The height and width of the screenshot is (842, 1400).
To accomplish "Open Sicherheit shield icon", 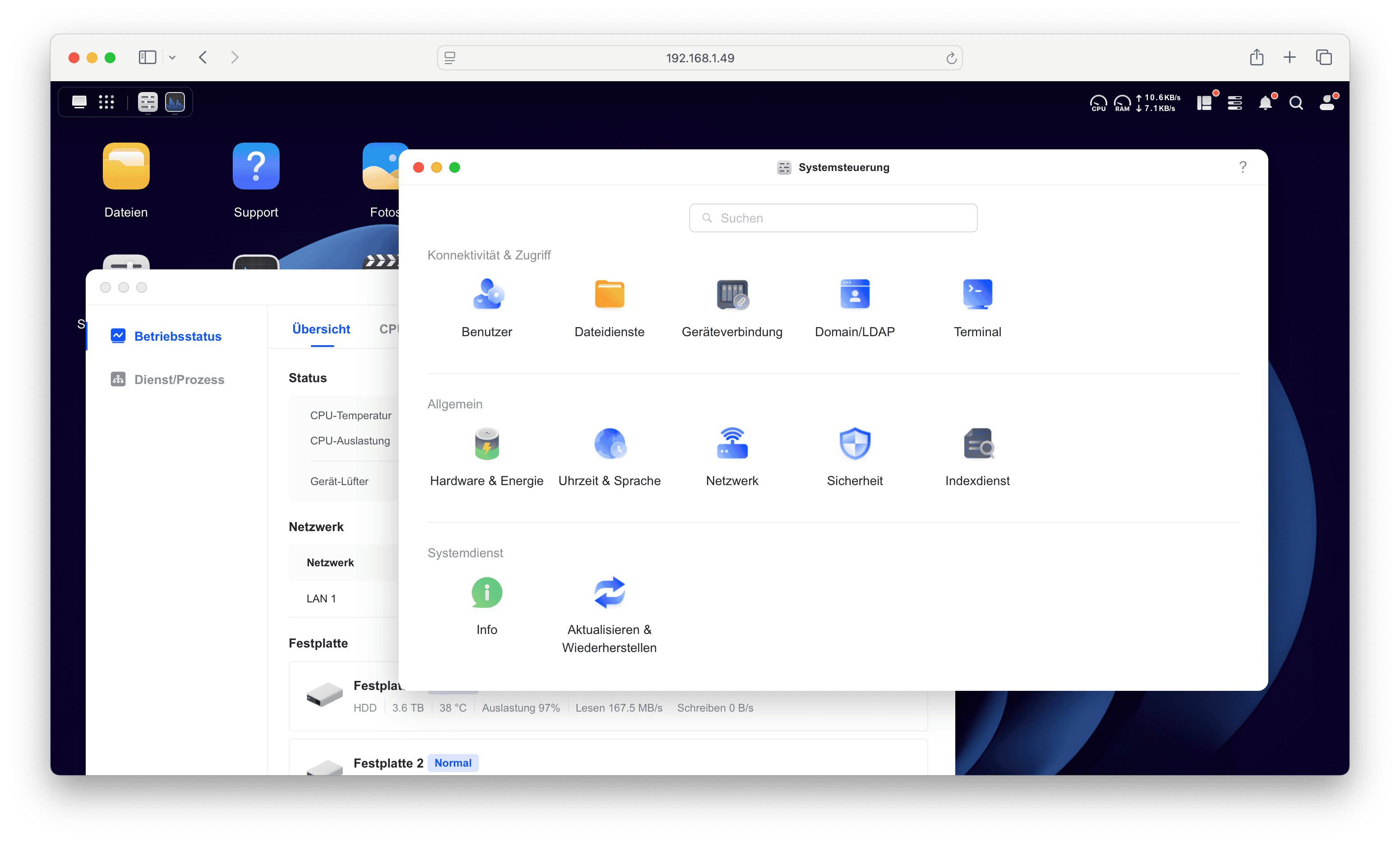I will [x=855, y=444].
